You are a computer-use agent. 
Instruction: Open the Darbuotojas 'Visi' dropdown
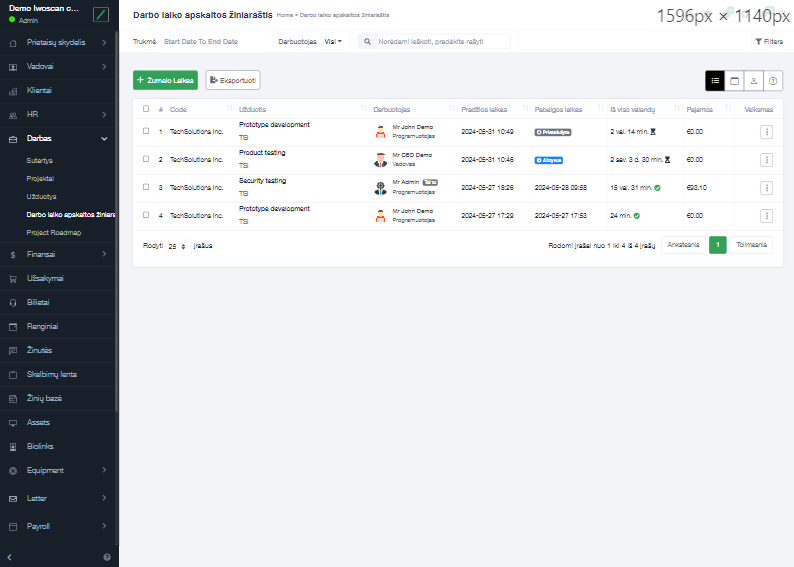(332, 42)
